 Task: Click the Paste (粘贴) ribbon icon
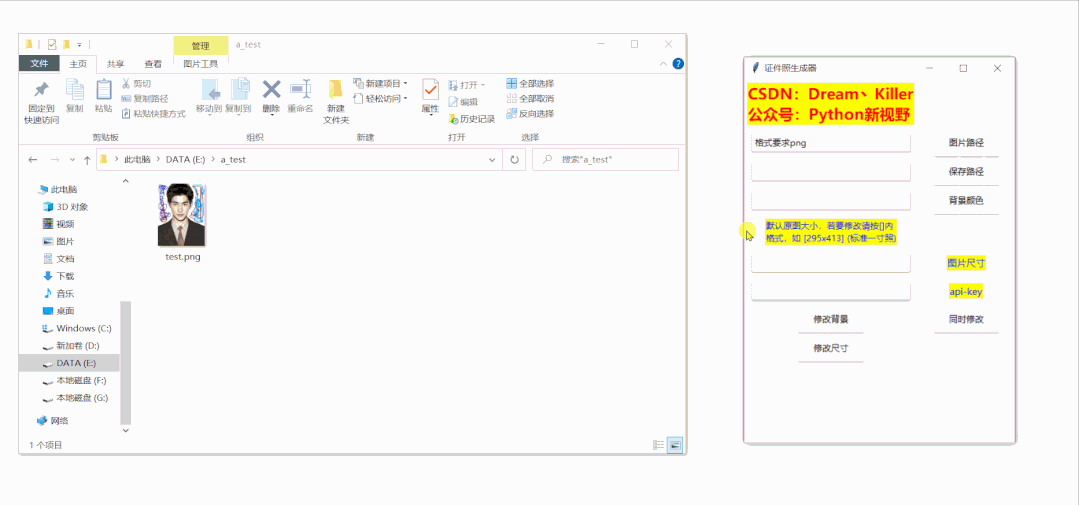coord(104,89)
